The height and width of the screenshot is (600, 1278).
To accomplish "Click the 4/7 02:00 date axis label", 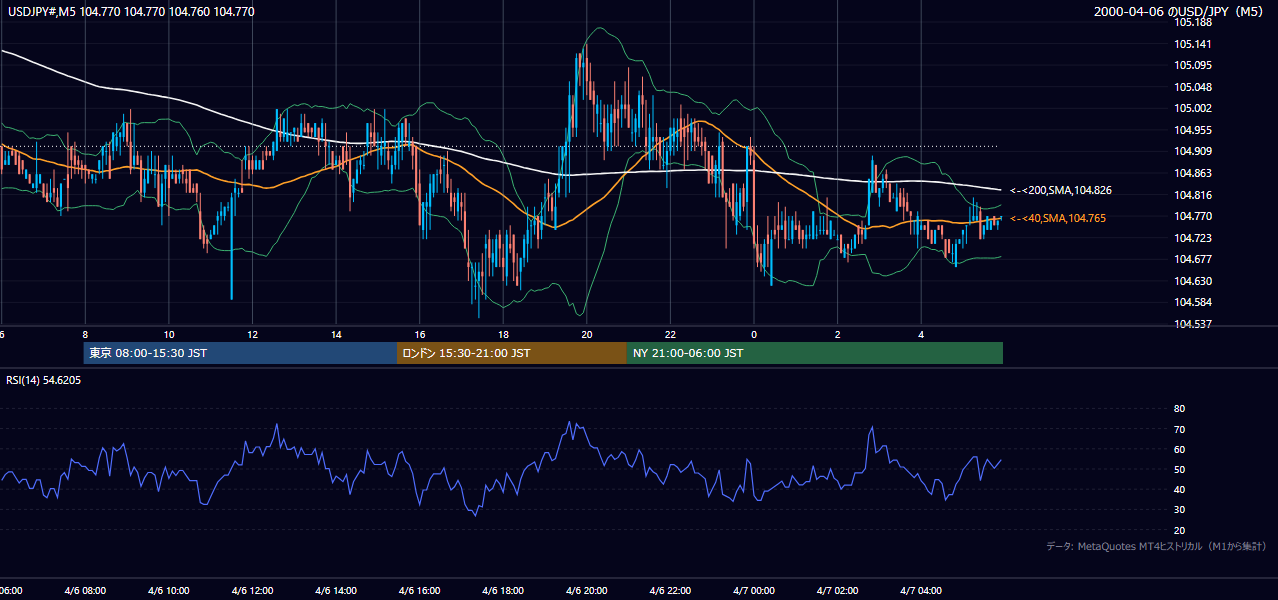I will click(837, 591).
